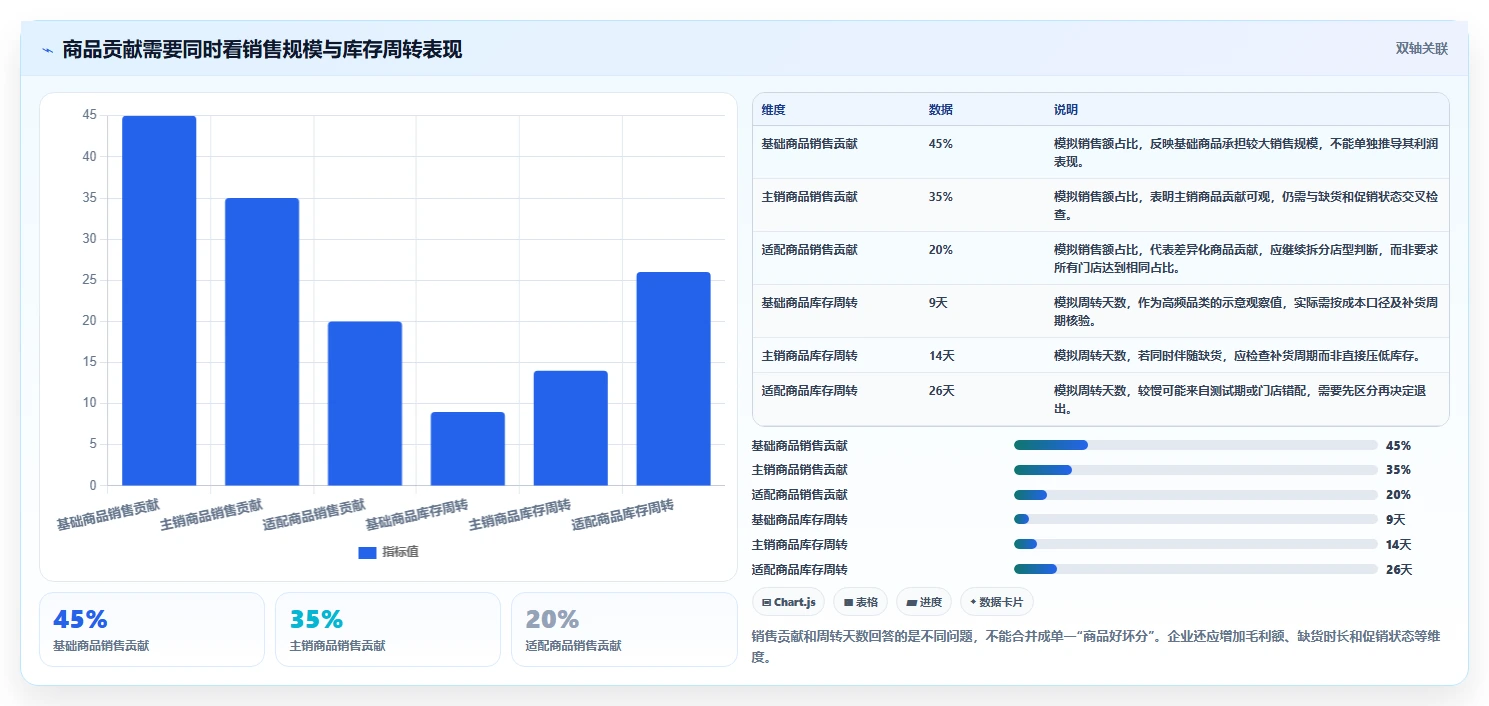Select the 基础商品销售贡献 table row label
The image size is (1489, 706).
point(809,144)
